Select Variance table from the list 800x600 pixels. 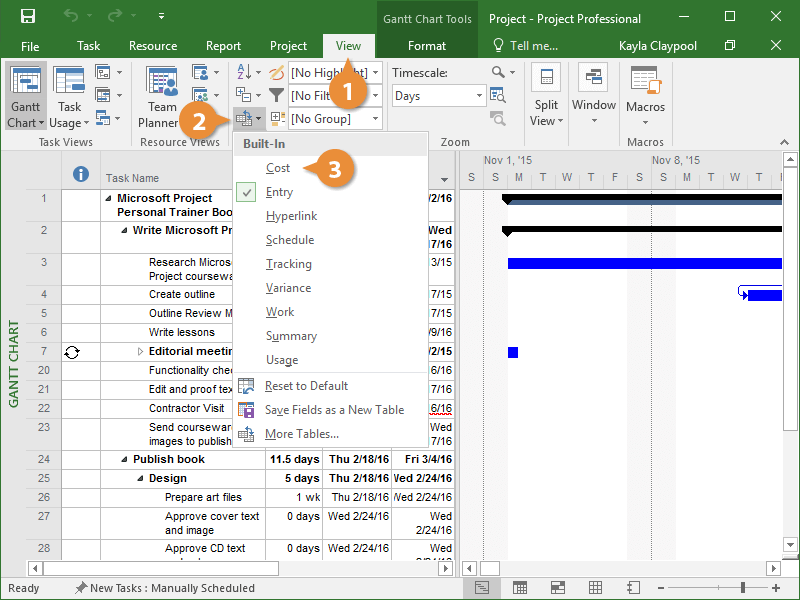[288, 288]
